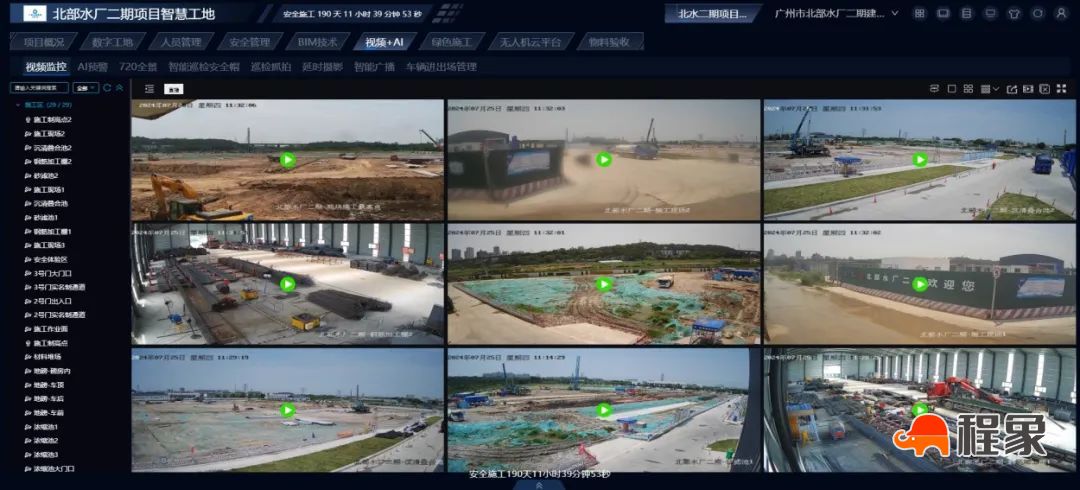The image size is (1080, 490).
Task: Click the first icon in video toolbar
Action: pos(935,89)
